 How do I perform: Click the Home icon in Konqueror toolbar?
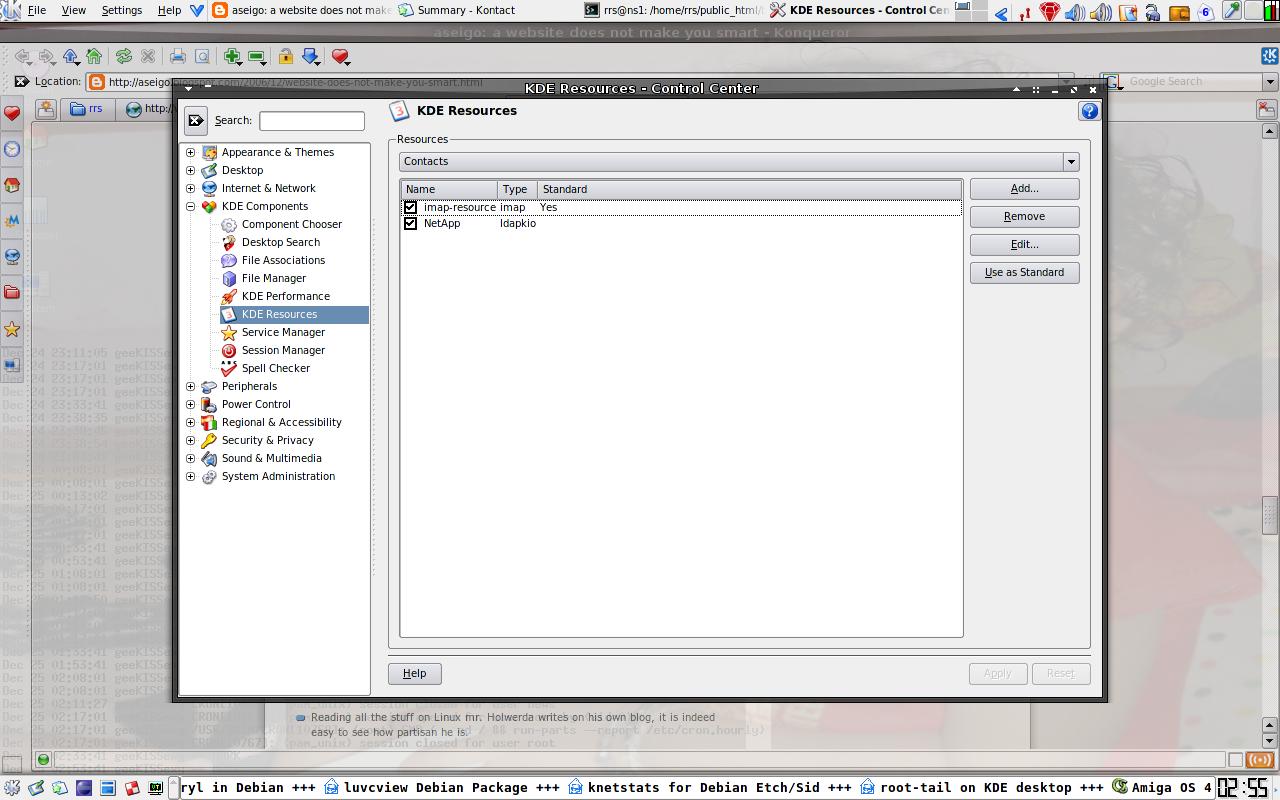click(x=94, y=57)
